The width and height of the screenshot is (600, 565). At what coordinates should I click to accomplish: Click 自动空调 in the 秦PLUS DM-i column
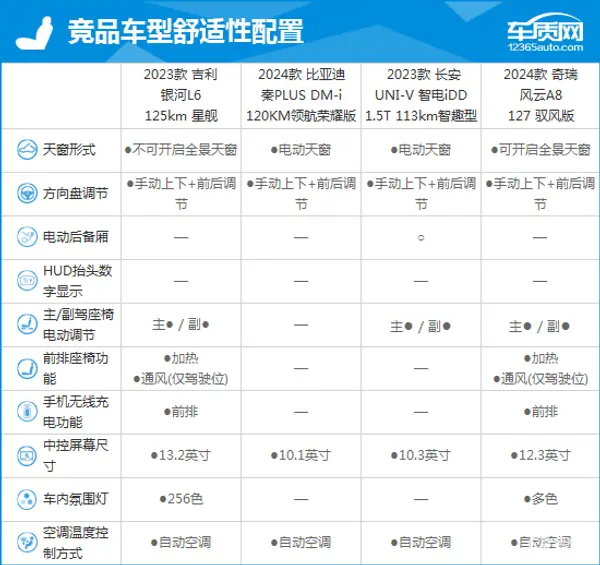pyautogui.click(x=301, y=542)
